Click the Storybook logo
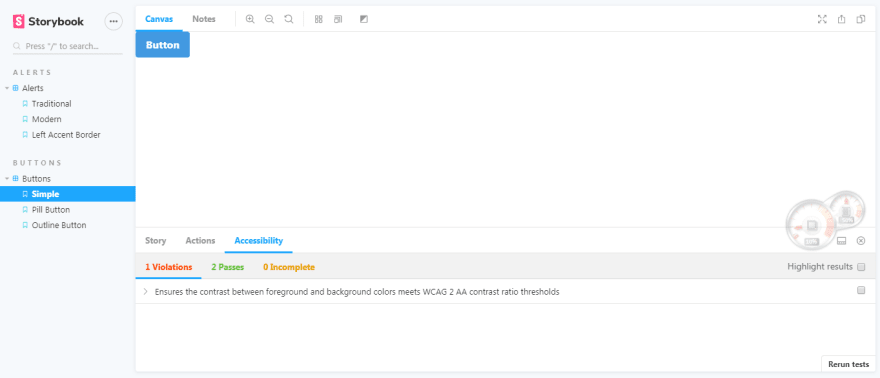The width and height of the screenshot is (880, 378). click(48, 21)
